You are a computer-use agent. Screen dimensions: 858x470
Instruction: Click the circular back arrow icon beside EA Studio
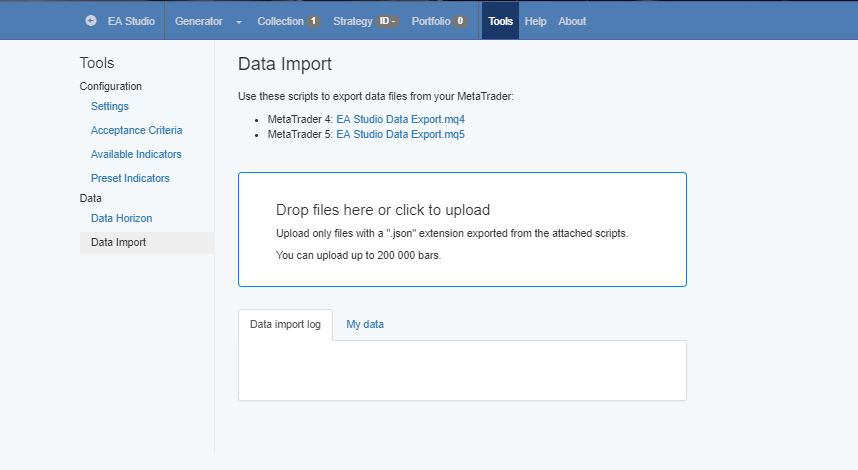coord(91,21)
